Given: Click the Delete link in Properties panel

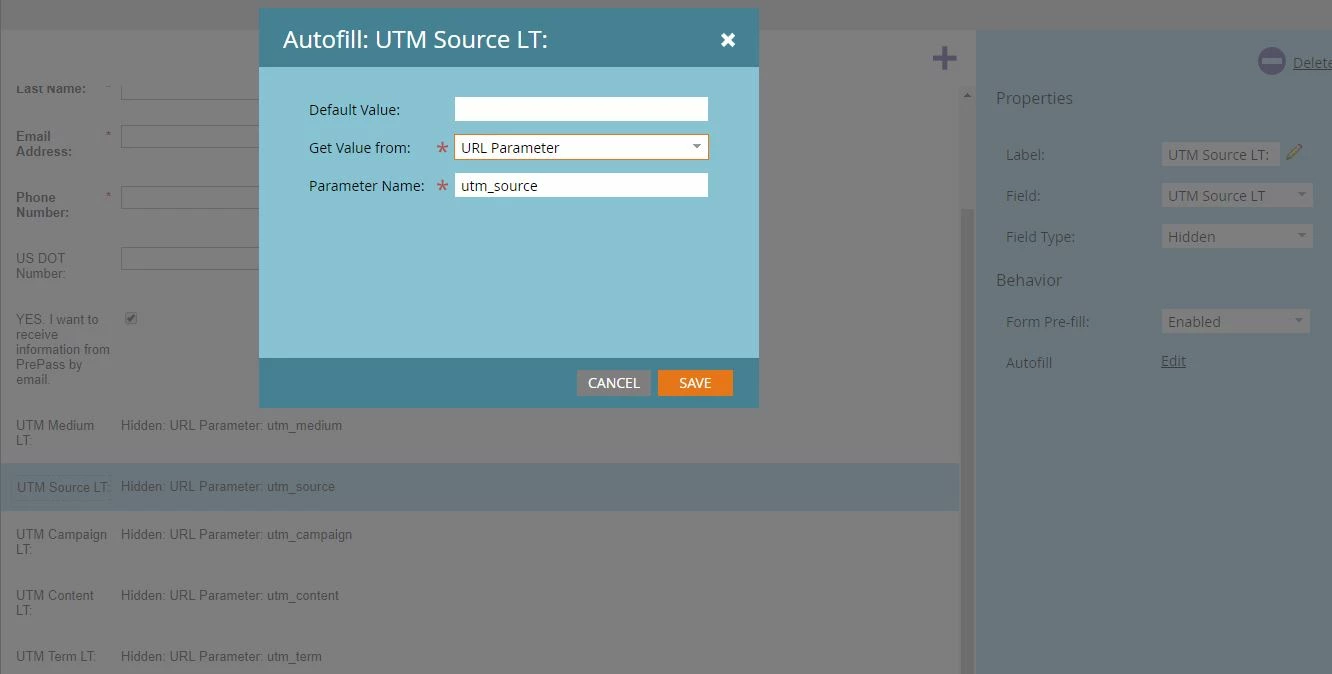Looking at the screenshot, I should click(1312, 63).
